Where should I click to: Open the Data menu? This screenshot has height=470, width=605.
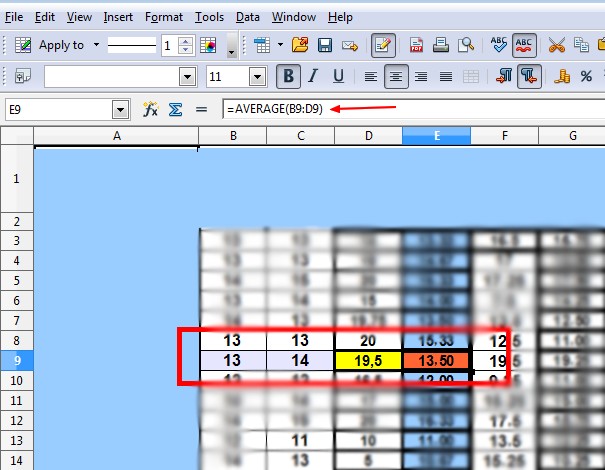[x=248, y=17]
